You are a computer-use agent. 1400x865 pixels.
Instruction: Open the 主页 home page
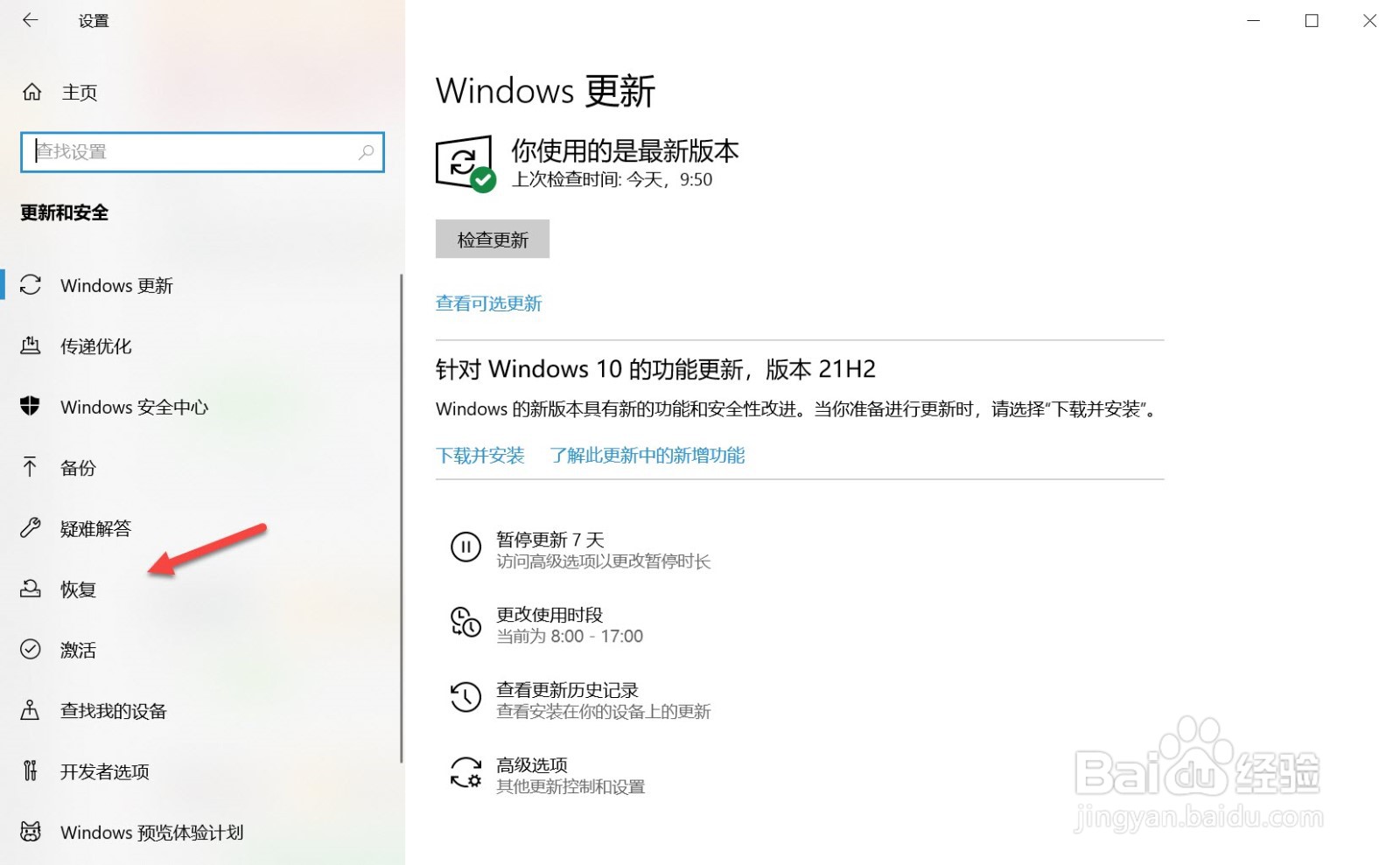pyautogui.click(x=79, y=93)
